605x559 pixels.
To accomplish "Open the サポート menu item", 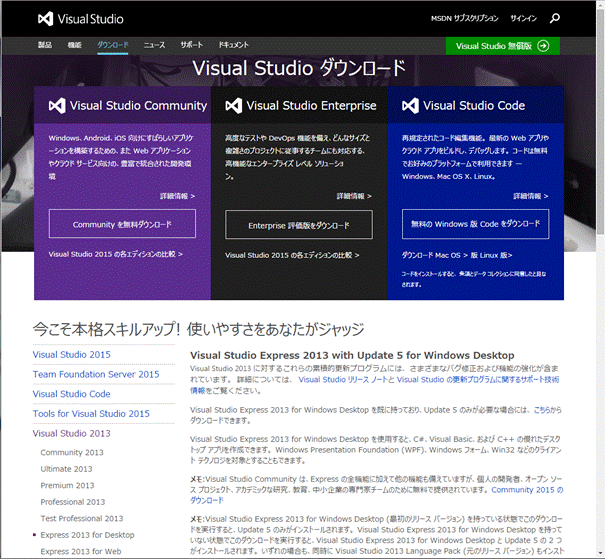I will (x=192, y=45).
